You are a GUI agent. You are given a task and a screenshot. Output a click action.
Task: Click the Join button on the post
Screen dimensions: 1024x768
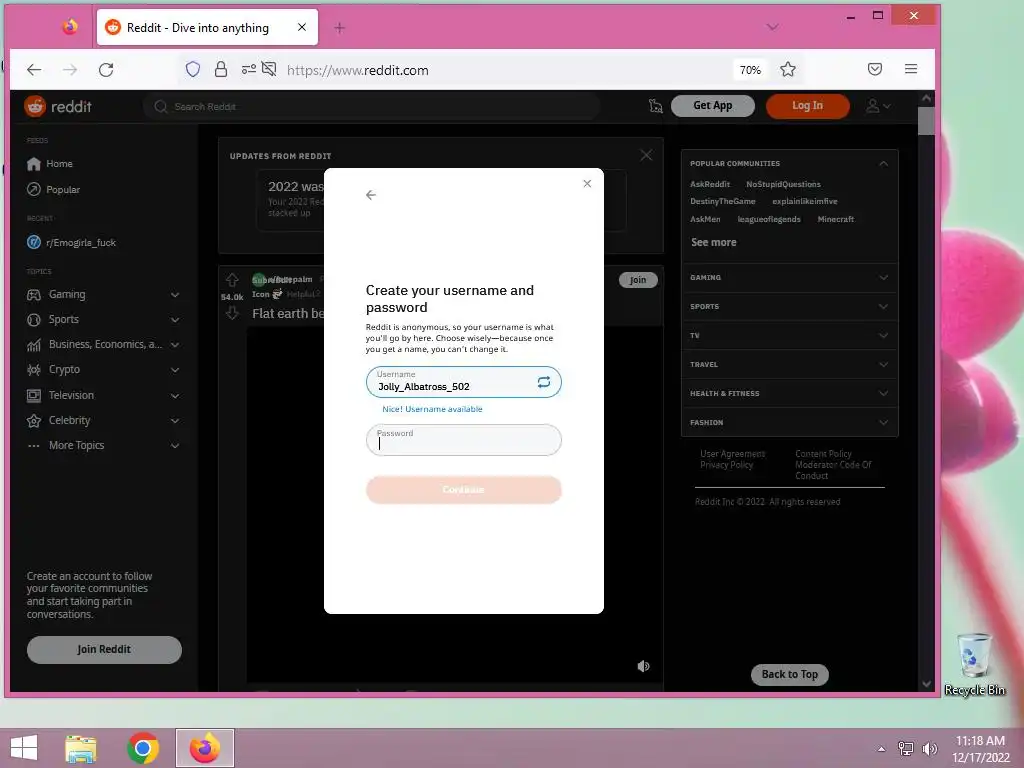(638, 280)
